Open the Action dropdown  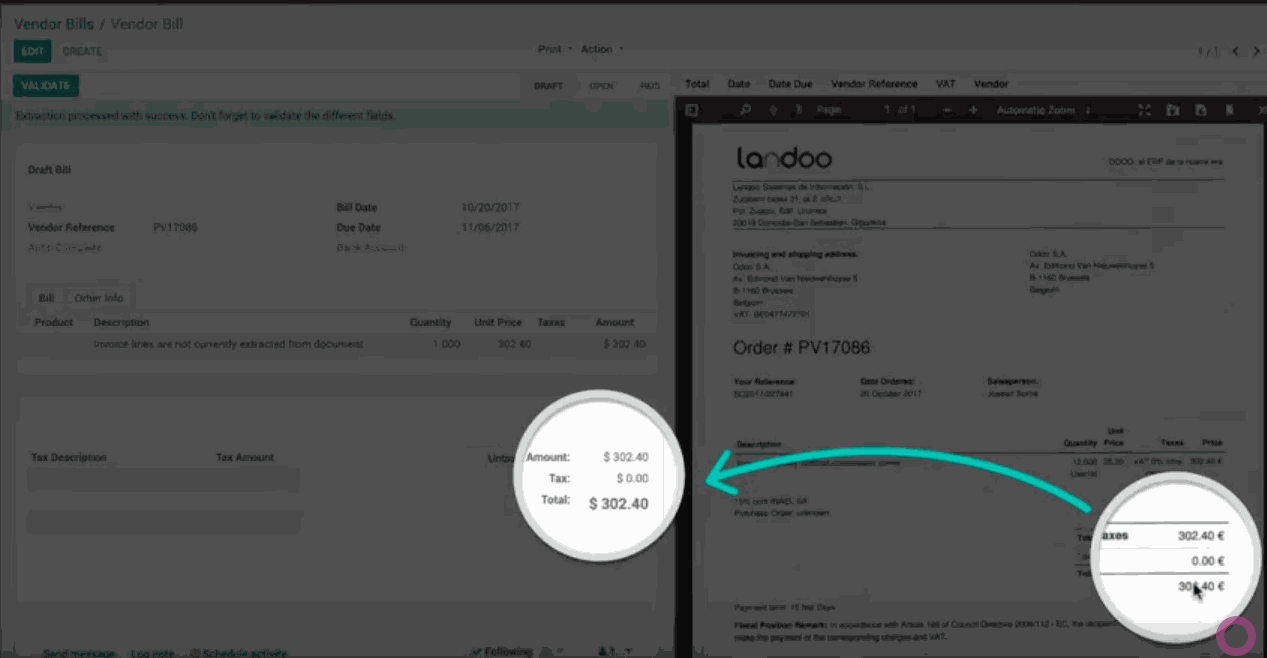[x=602, y=49]
